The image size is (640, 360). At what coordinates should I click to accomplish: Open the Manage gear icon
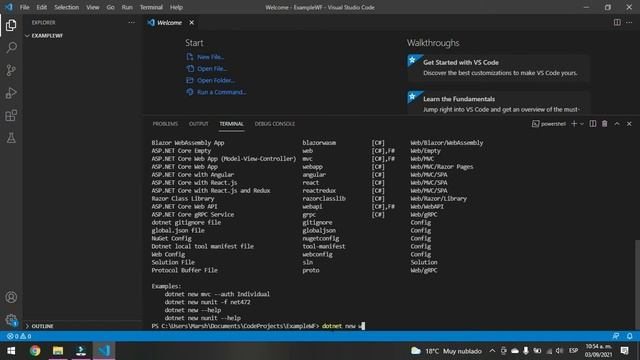point(11,320)
